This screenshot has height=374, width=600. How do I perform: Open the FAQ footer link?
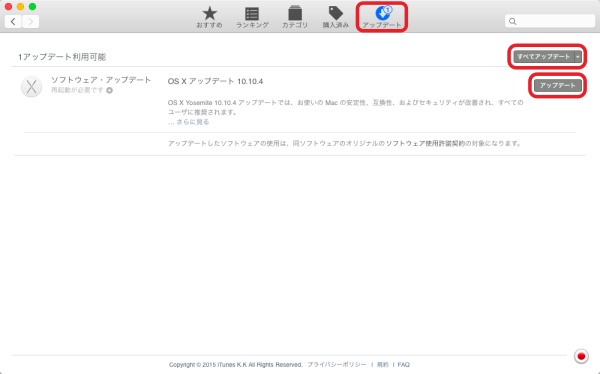click(403, 364)
